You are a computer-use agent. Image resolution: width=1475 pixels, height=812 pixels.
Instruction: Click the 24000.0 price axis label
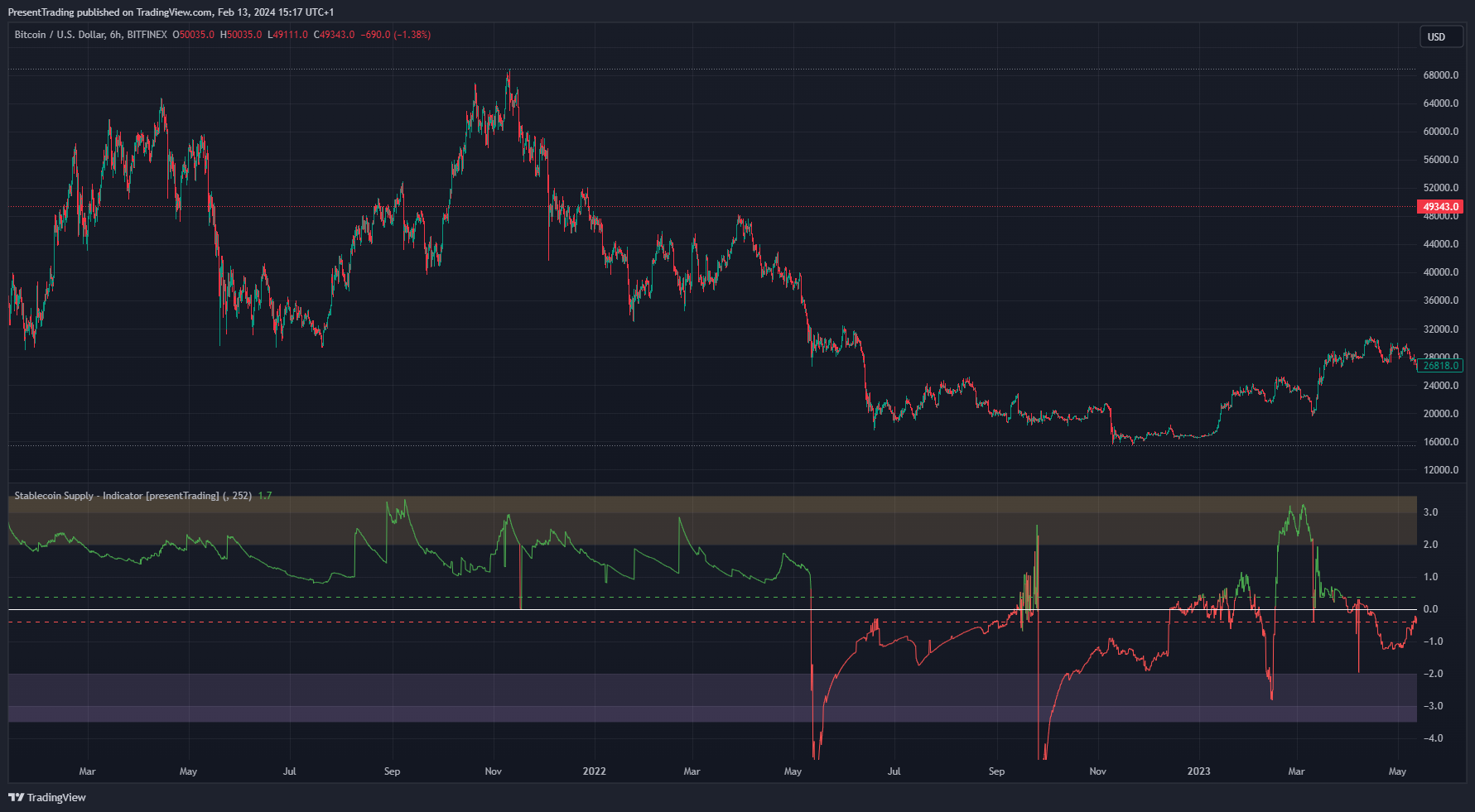coord(1441,386)
